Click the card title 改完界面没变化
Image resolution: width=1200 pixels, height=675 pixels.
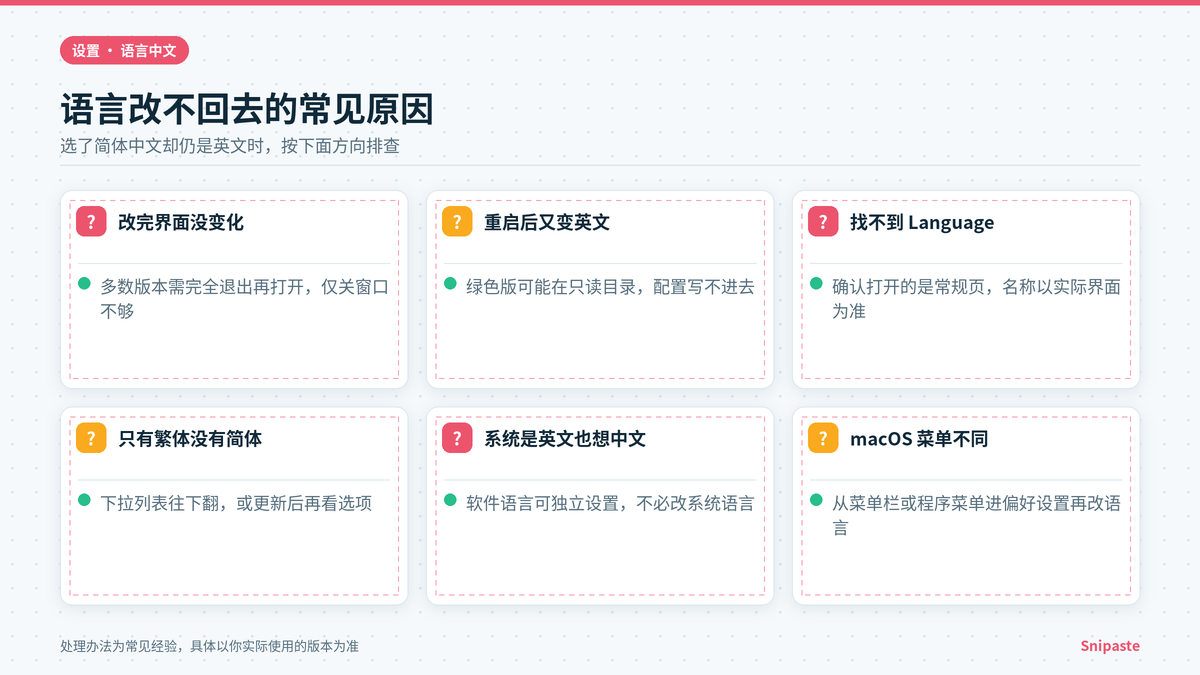pyautogui.click(x=181, y=222)
